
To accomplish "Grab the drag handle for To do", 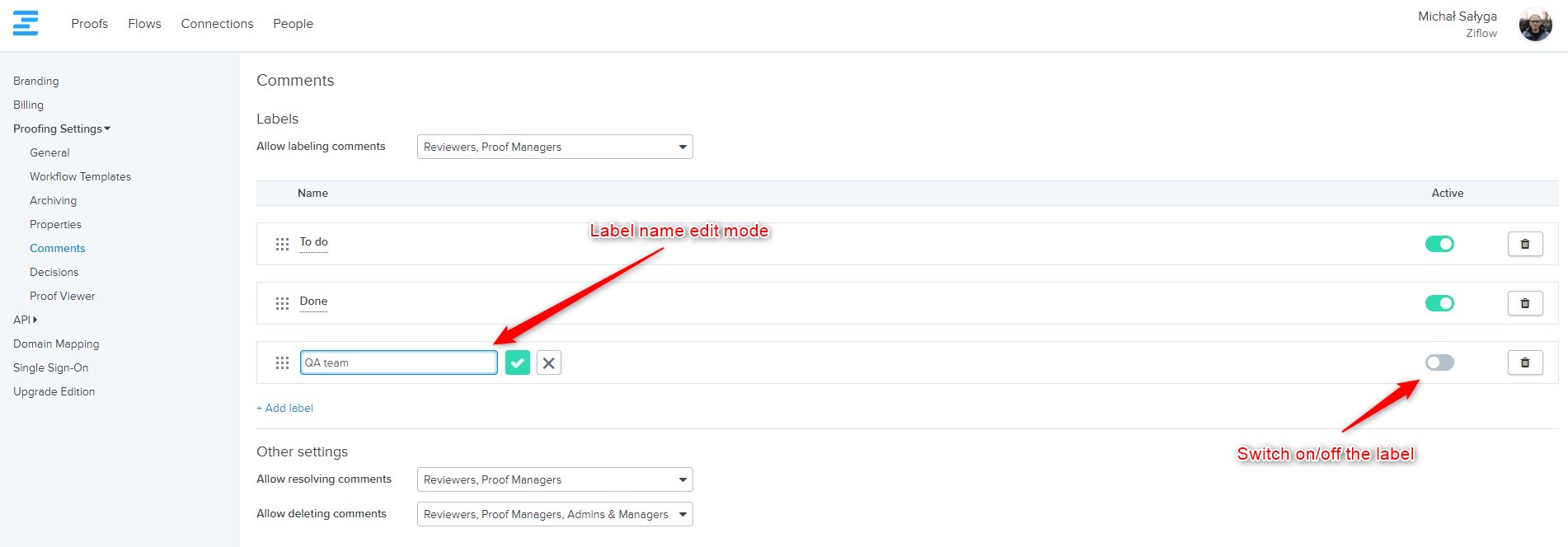I will 282,244.
